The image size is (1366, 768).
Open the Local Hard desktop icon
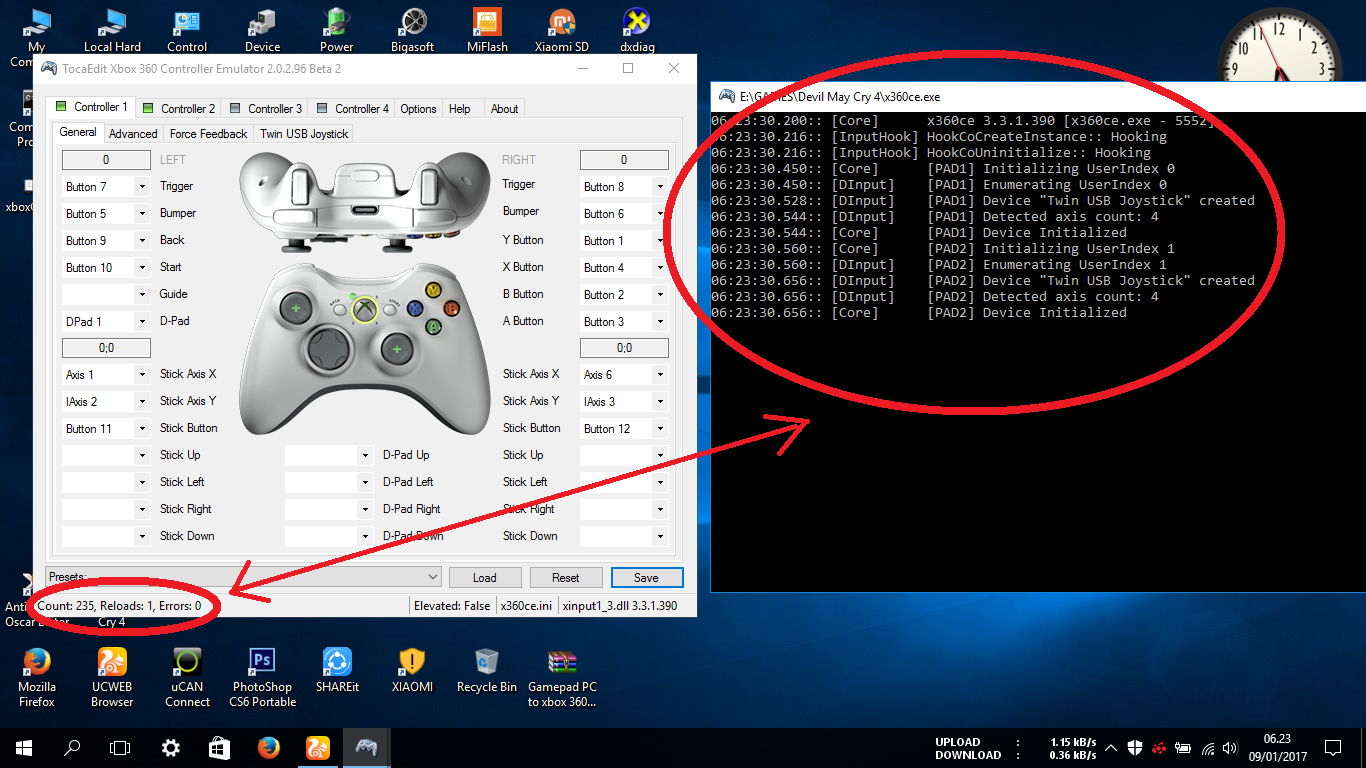[x=112, y=28]
